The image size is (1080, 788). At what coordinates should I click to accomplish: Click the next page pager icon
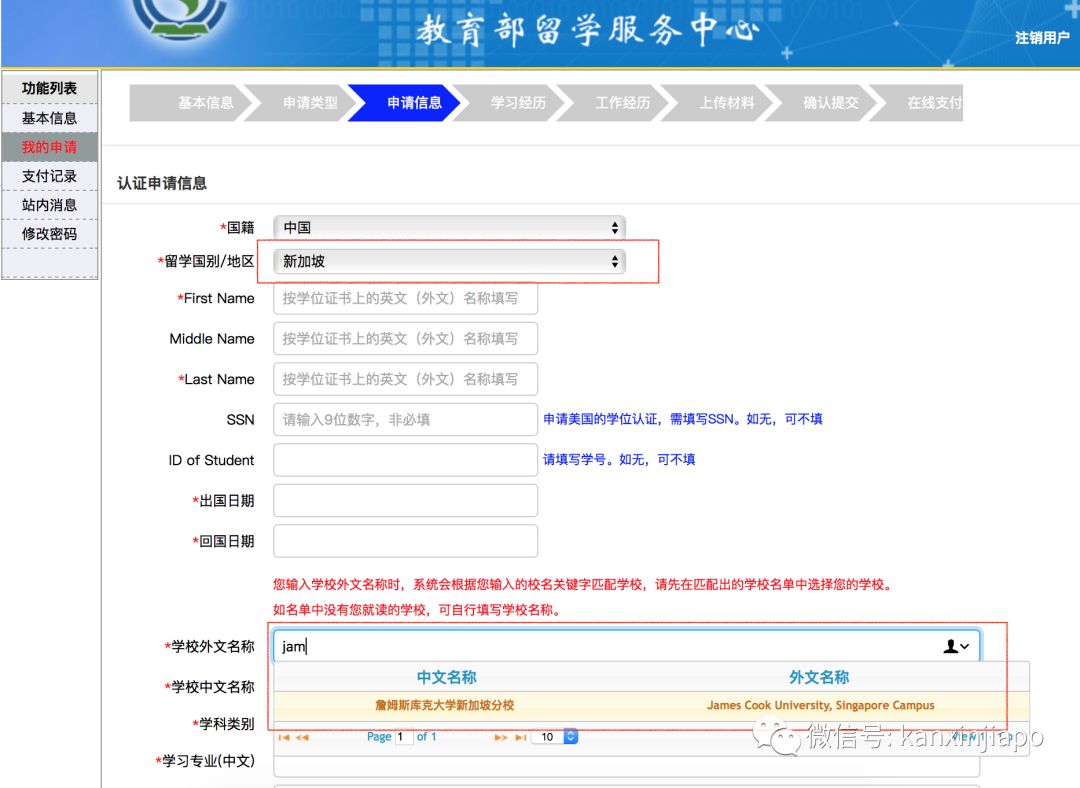point(501,737)
